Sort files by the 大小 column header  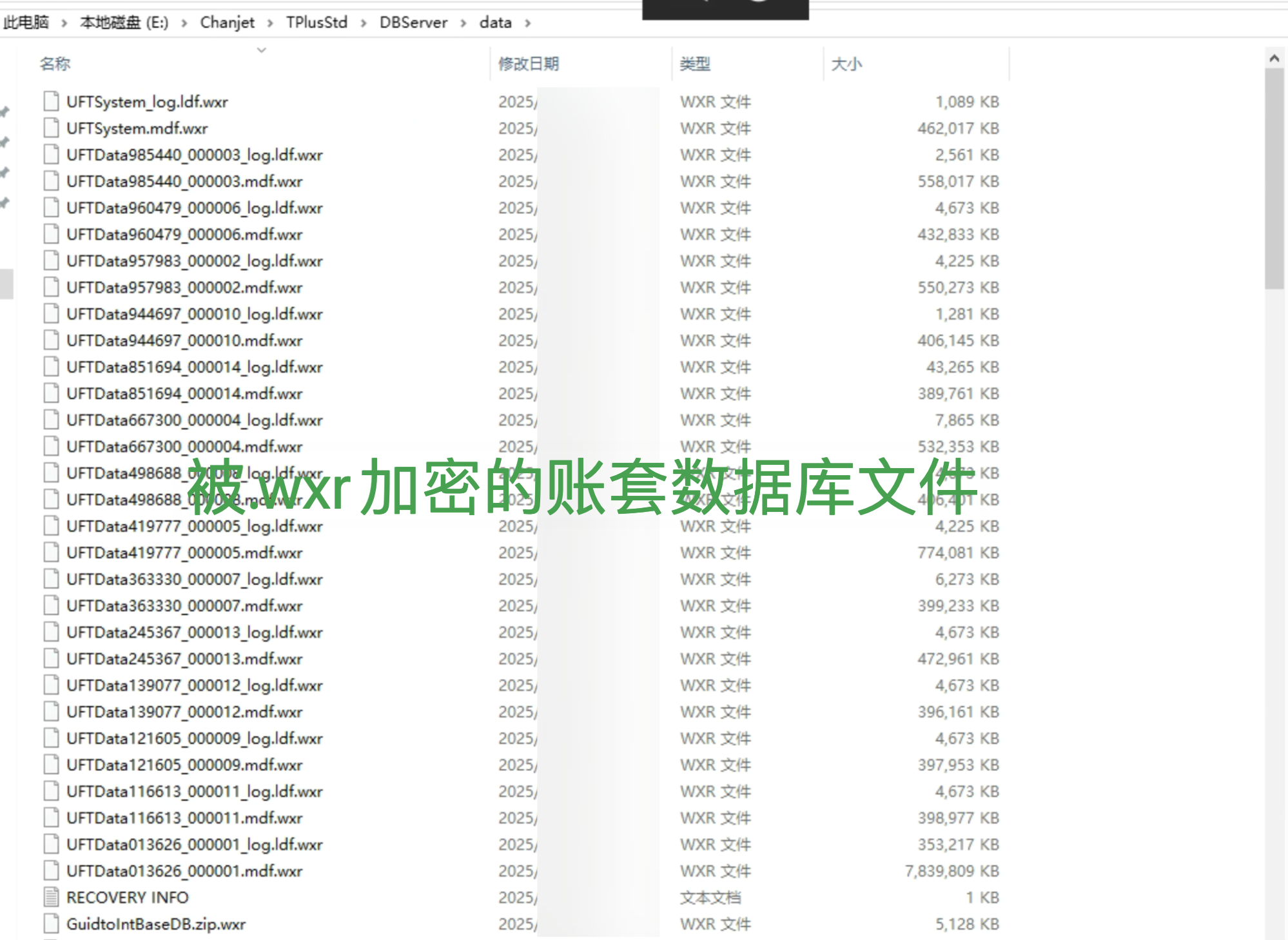(x=846, y=64)
